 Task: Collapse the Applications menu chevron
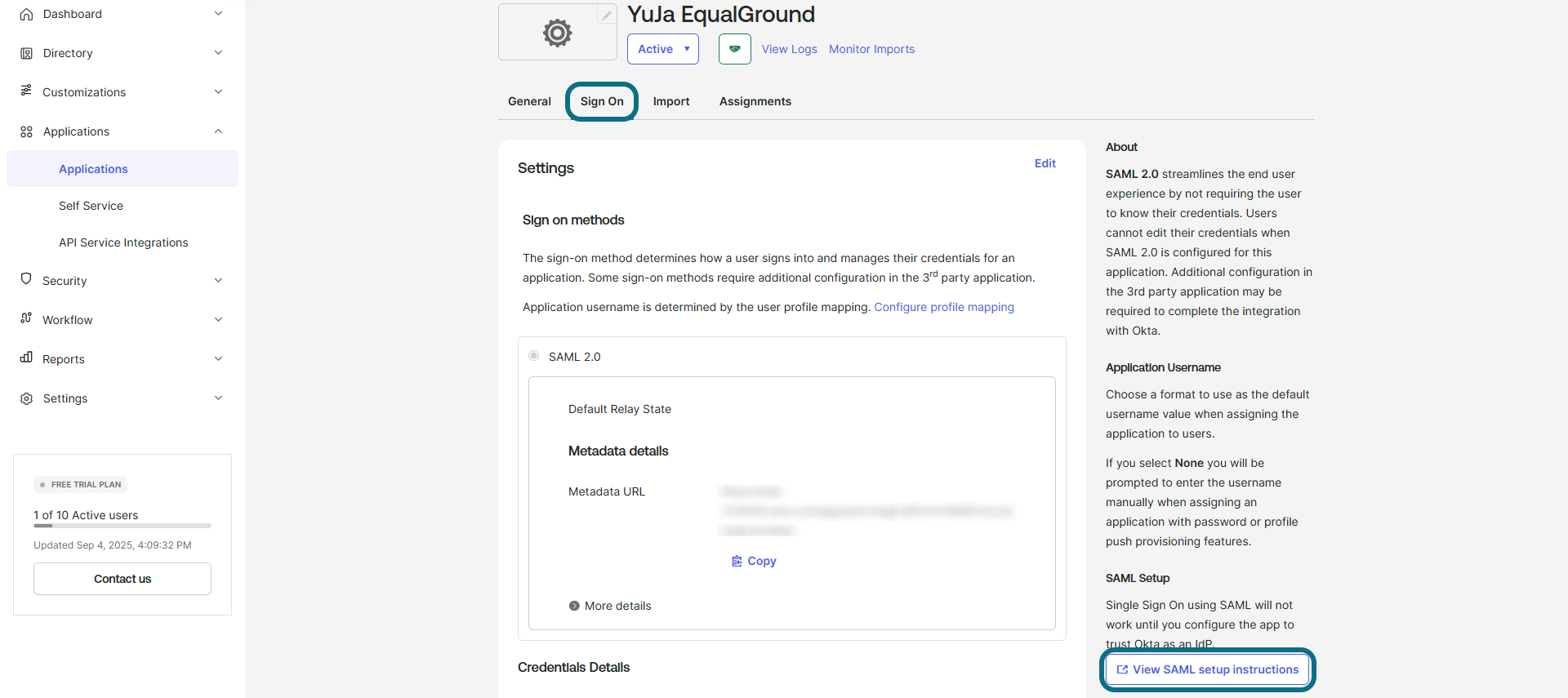(x=218, y=131)
